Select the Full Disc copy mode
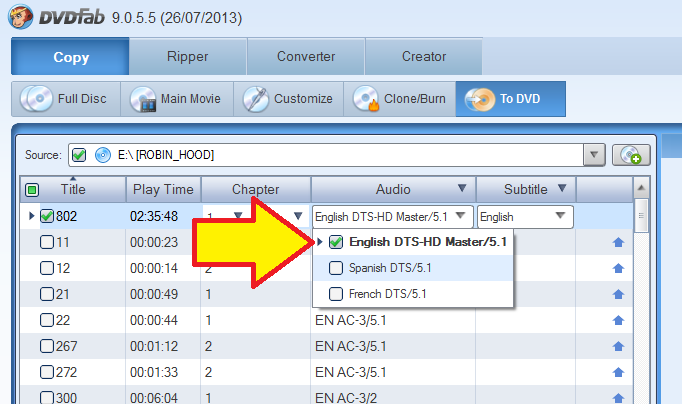This screenshot has height=404, width=682. click(x=66, y=99)
